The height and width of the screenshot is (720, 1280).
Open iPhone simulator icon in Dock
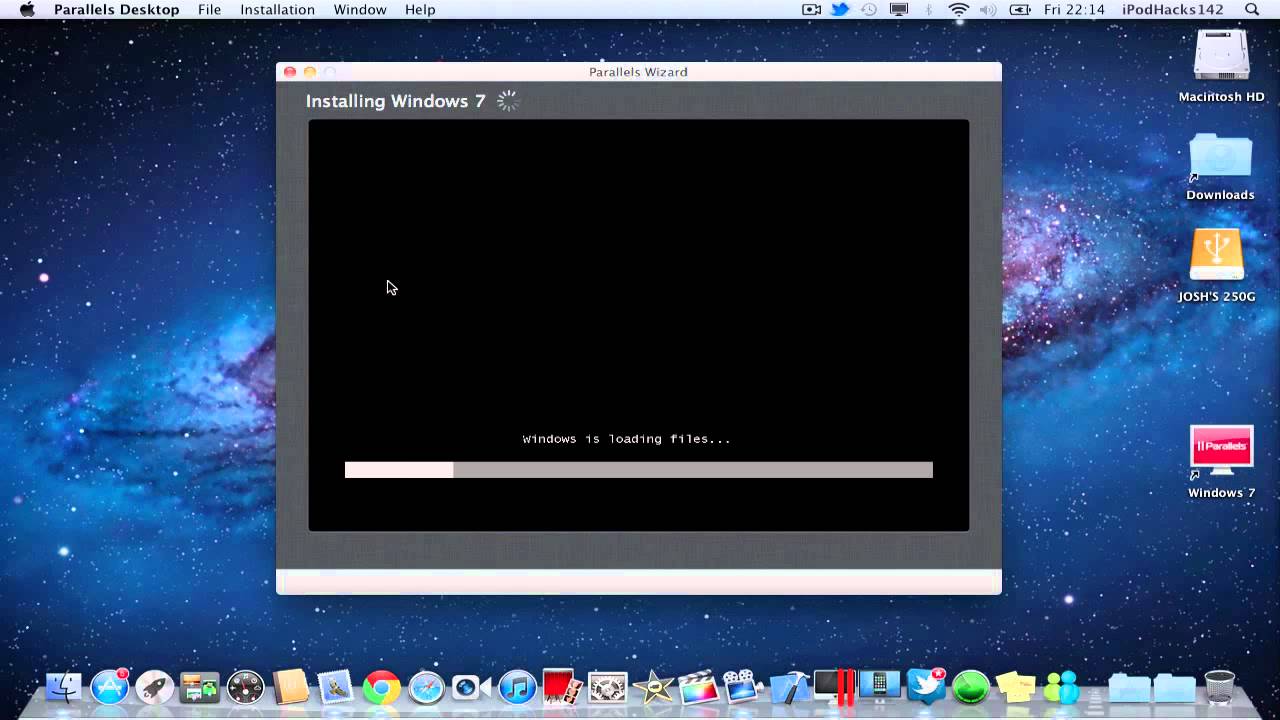pos(880,686)
